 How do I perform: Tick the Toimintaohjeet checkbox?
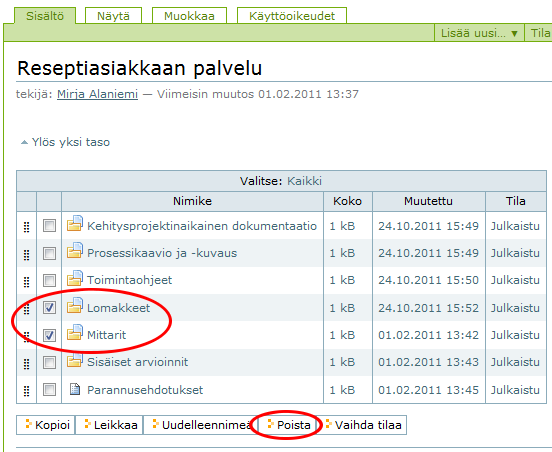[49, 280]
